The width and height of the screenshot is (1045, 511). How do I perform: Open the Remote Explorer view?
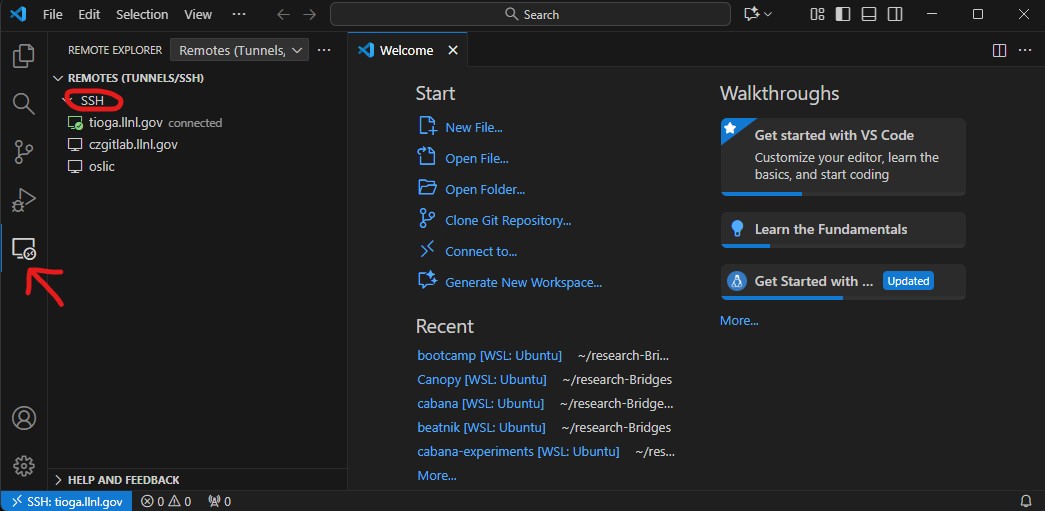pyautogui.click(x=24, y=249)
